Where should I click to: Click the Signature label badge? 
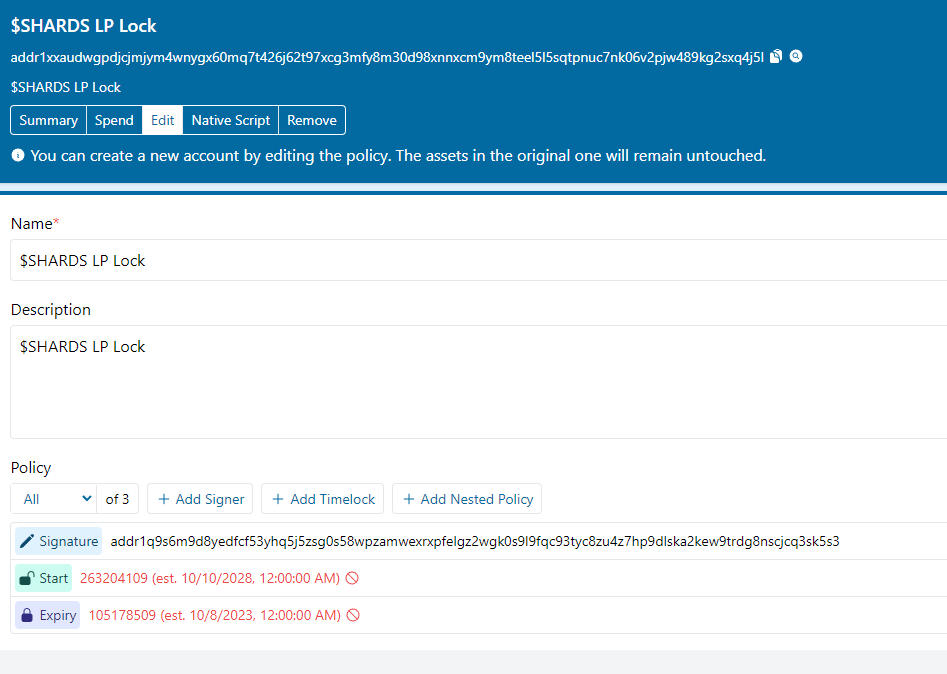(x=59, y=541)
